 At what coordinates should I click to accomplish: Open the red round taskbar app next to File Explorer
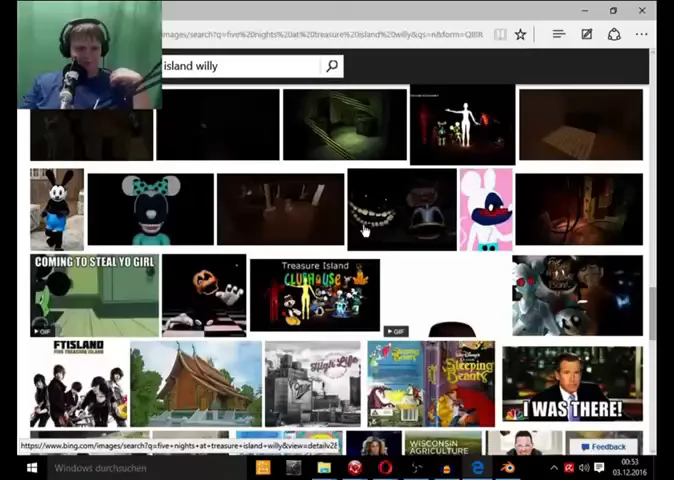pyautogui.click(x=355, y=468)
